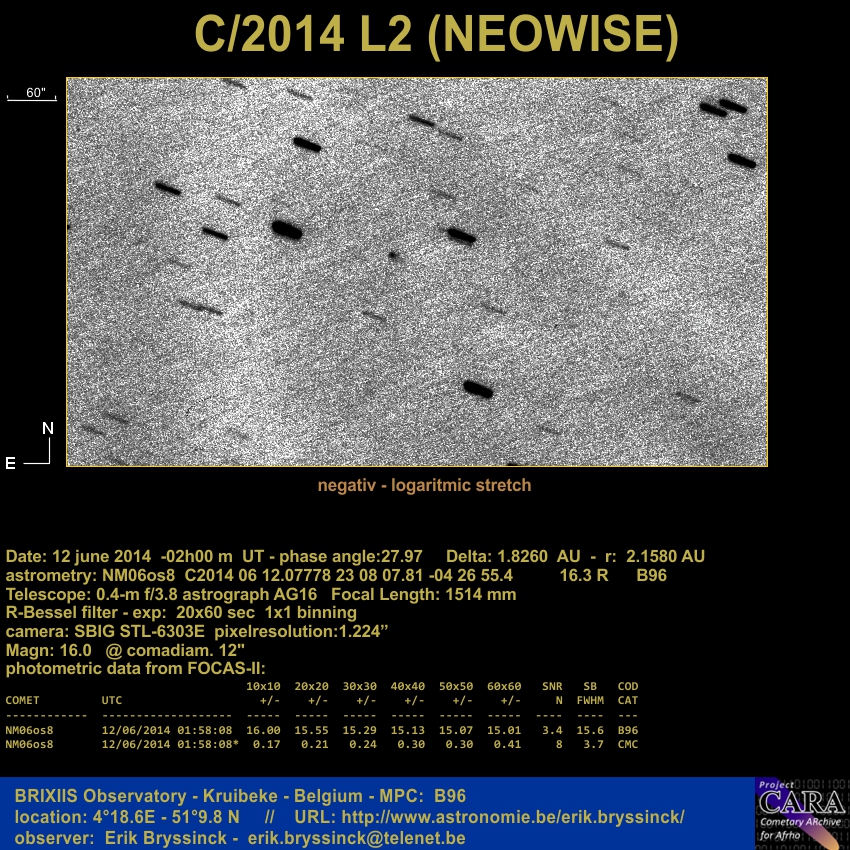Viewport: 850px width, 850px height.
Task: Click the COMET column header
Action: [x=23, y=700]
